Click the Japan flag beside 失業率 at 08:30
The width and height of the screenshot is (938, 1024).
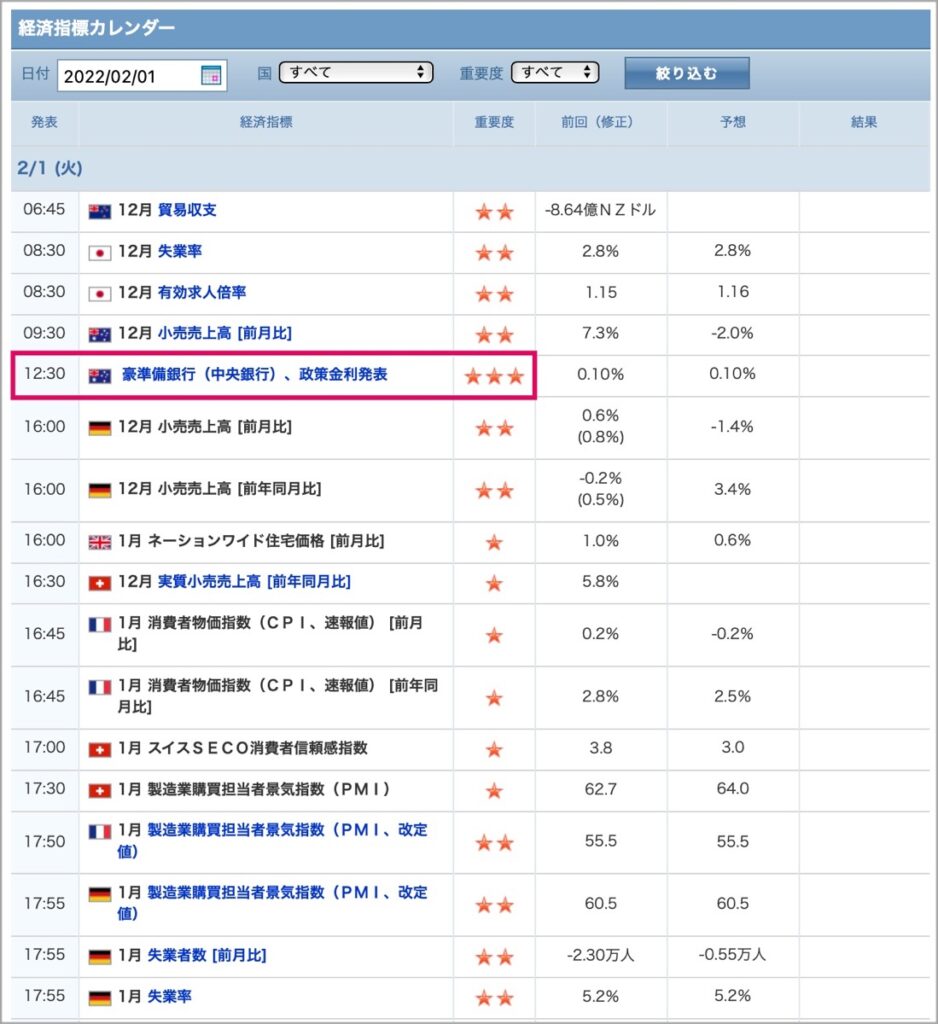tap(100, 253)
